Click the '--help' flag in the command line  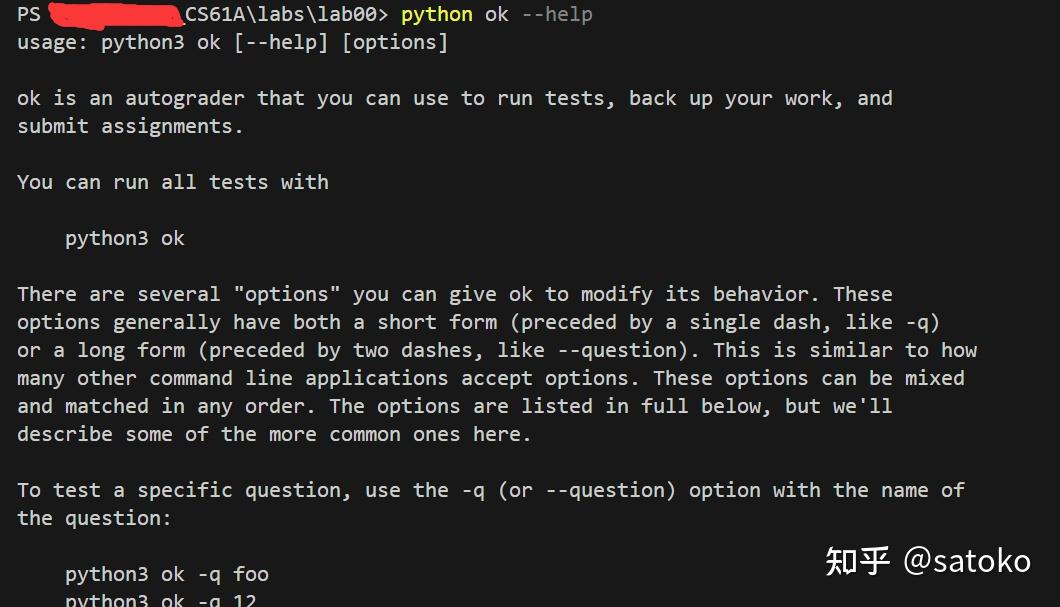point(556,15)
